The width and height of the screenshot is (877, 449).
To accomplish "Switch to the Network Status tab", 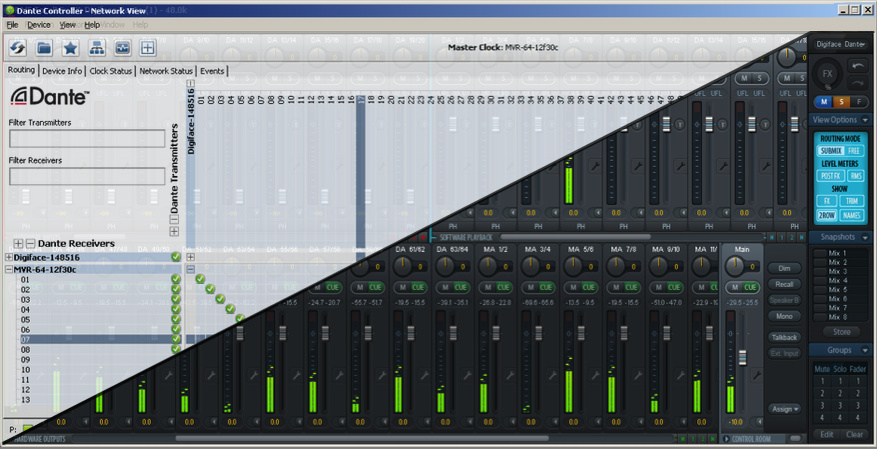I will pyautogui.click(x=166, y=71).
